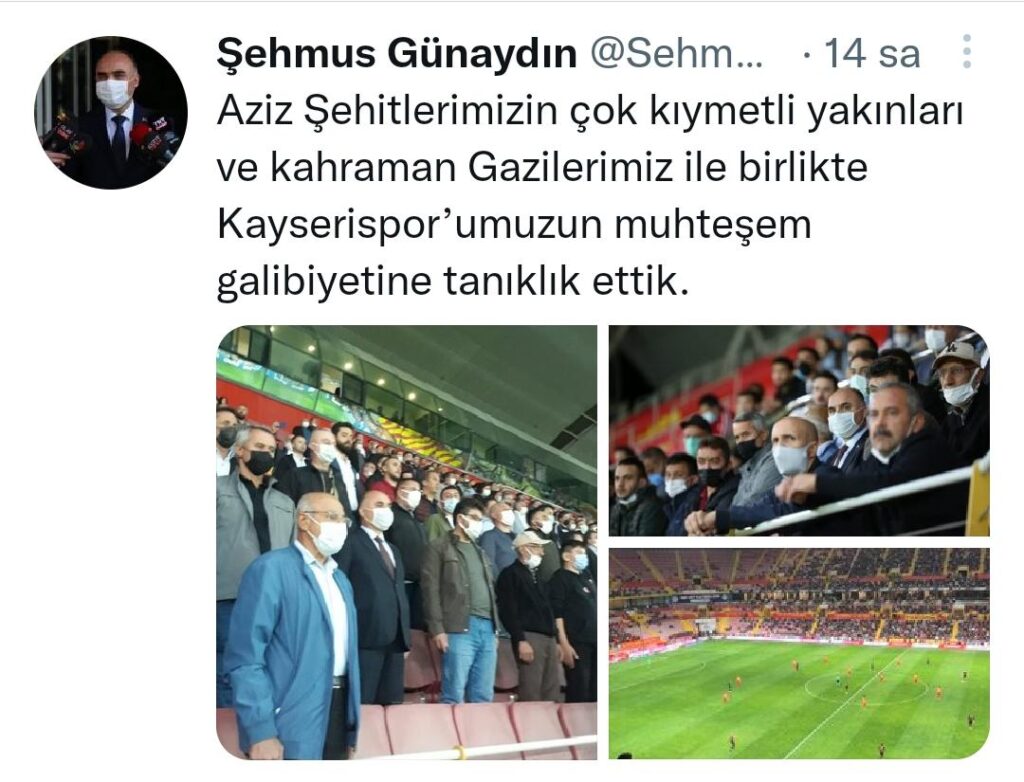This screenshot has height=782, width=1024.
Task: Open the bottom-right football pitch photo
Action: 799,653
